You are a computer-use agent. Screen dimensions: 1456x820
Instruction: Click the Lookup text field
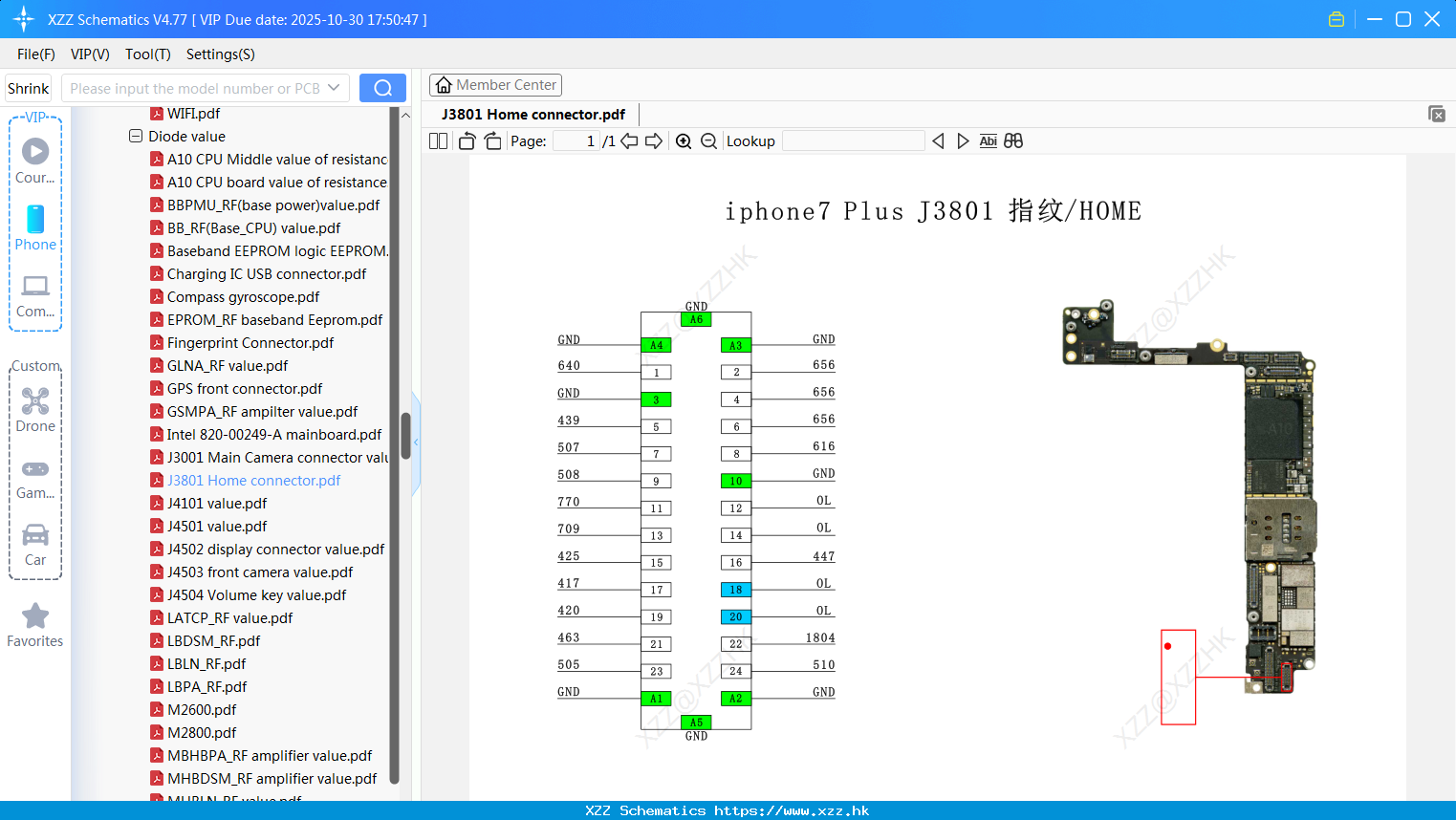[854, 141]
